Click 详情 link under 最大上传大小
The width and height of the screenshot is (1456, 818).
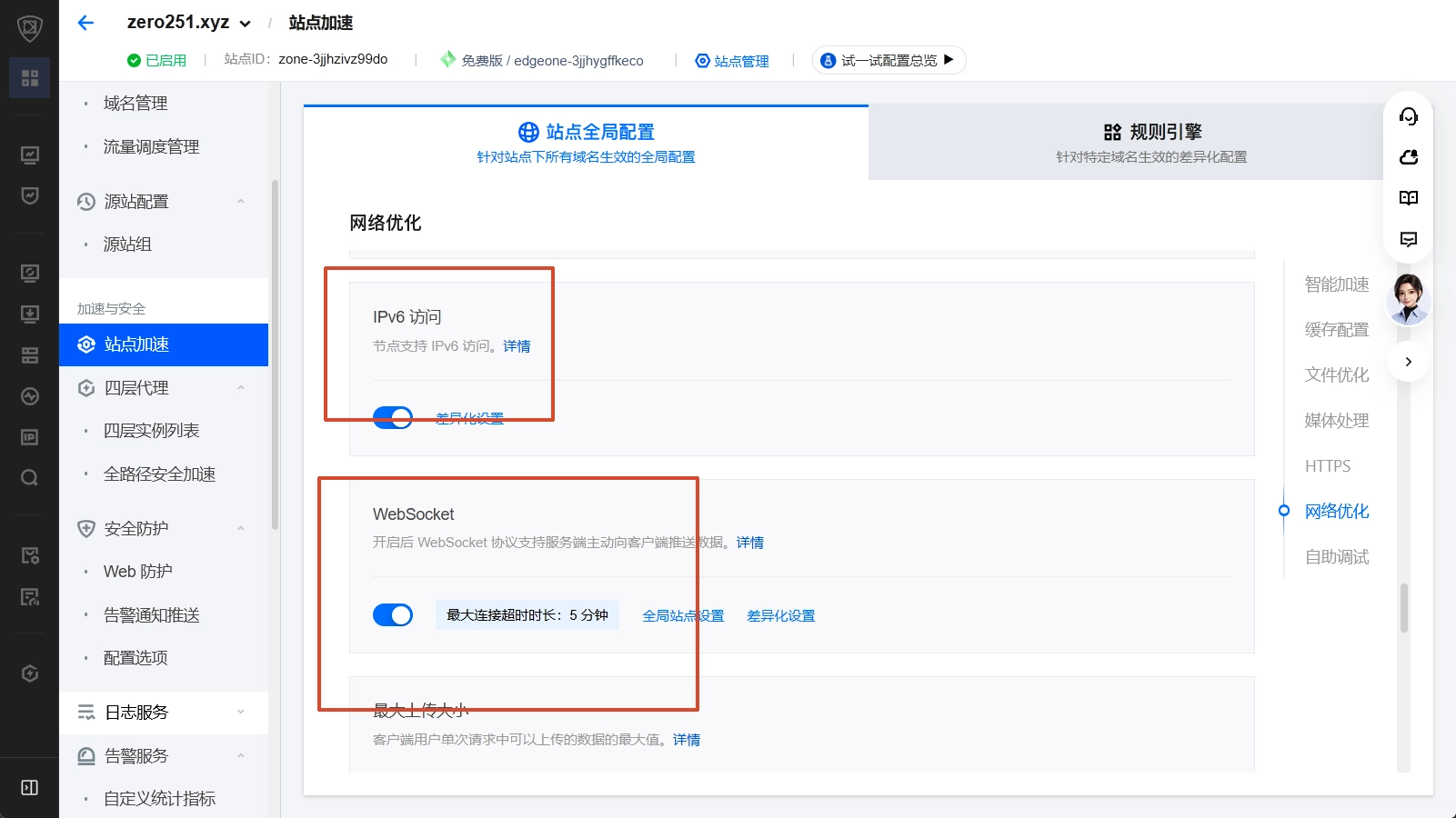click(x=687, y=740)
